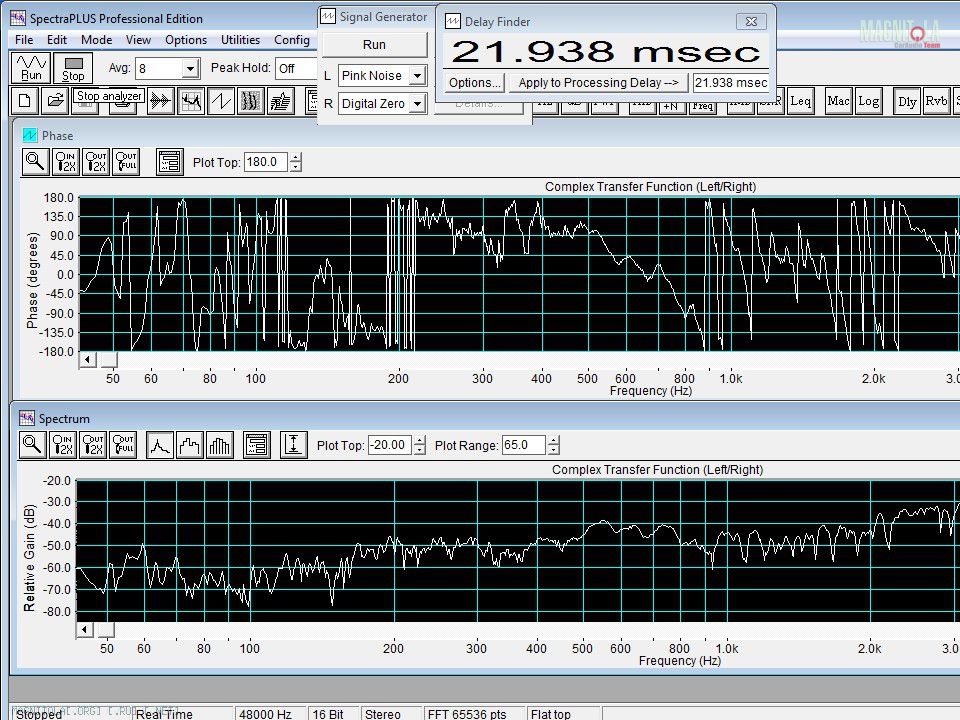Image resolution: width=960 pixels, height=720 pixels.
Task: Decrease Phase Plot Top with down arrow
Action: tap(296, 167)
